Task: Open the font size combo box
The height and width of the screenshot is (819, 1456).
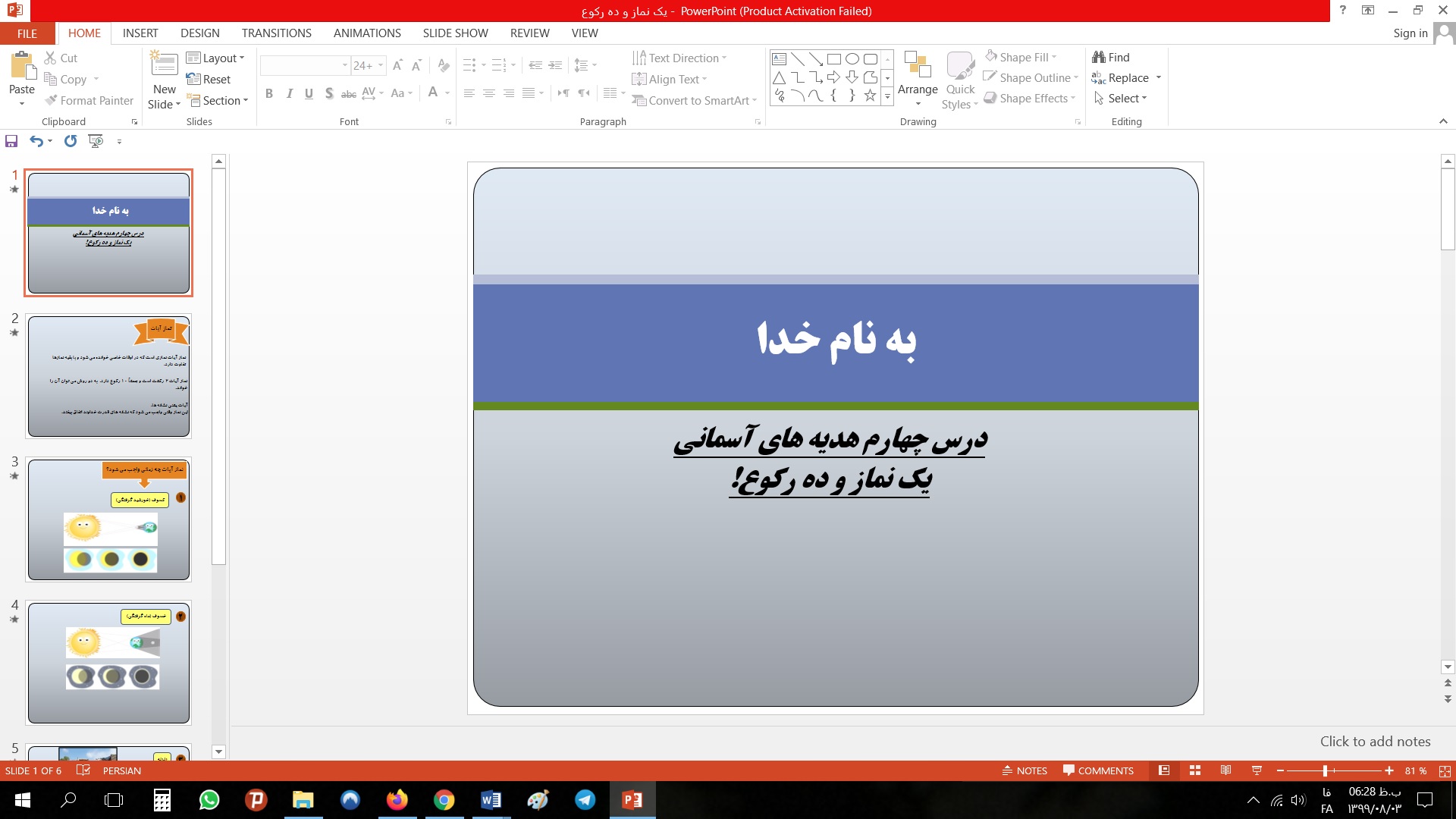Action: click(x=369, y=66)
